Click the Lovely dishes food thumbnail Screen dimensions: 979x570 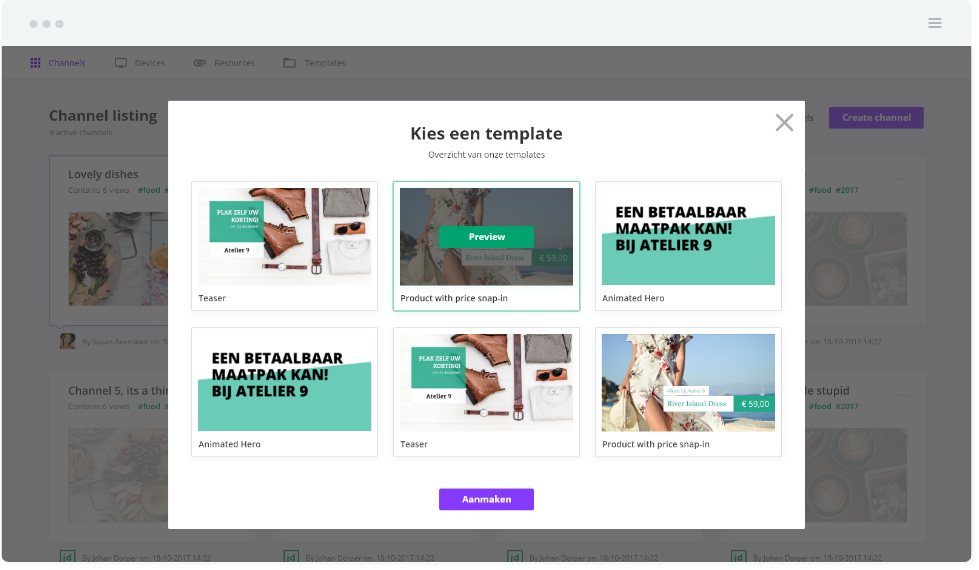click(118, 258)
